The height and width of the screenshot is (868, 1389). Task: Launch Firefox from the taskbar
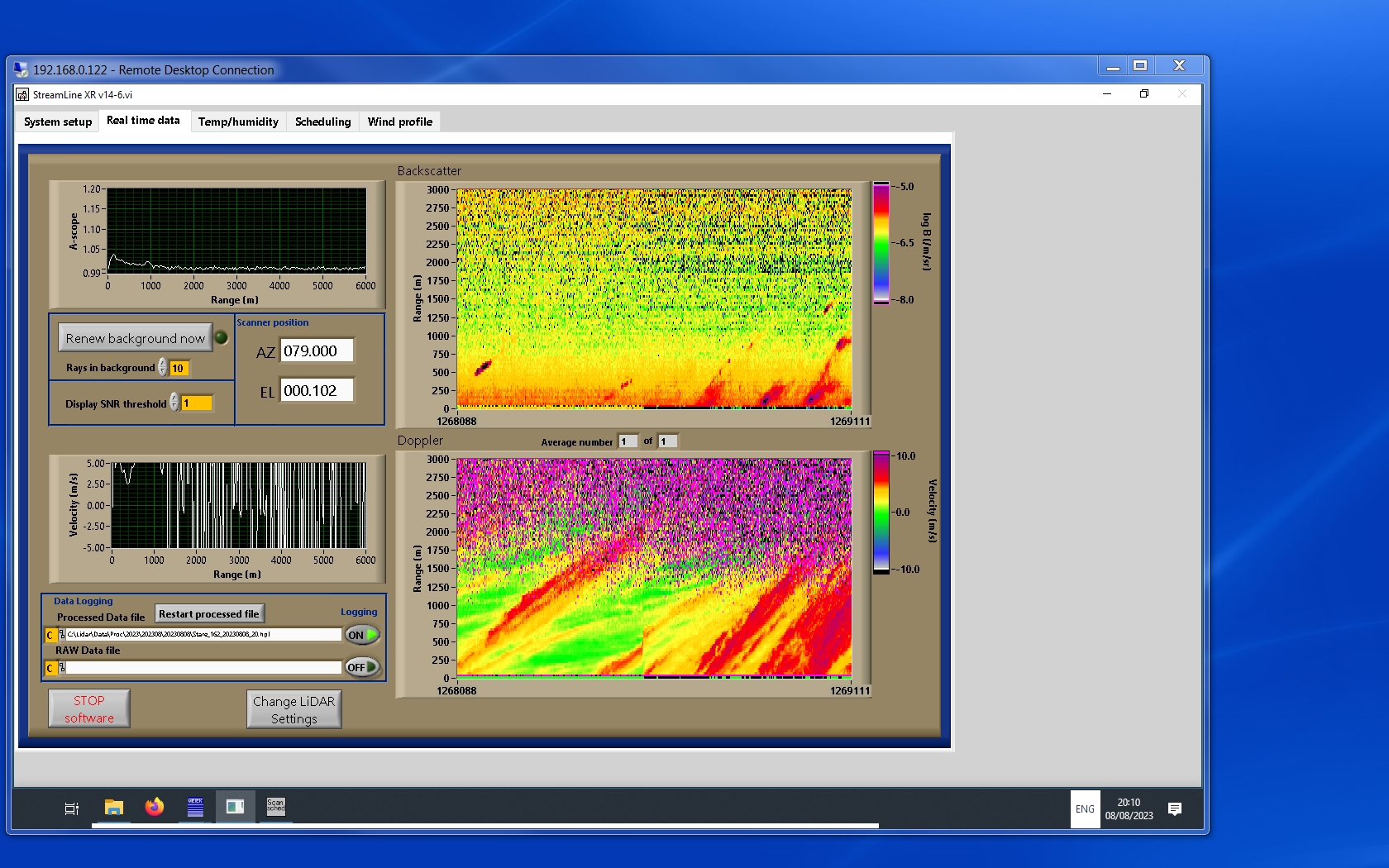[x=155, y=808]
